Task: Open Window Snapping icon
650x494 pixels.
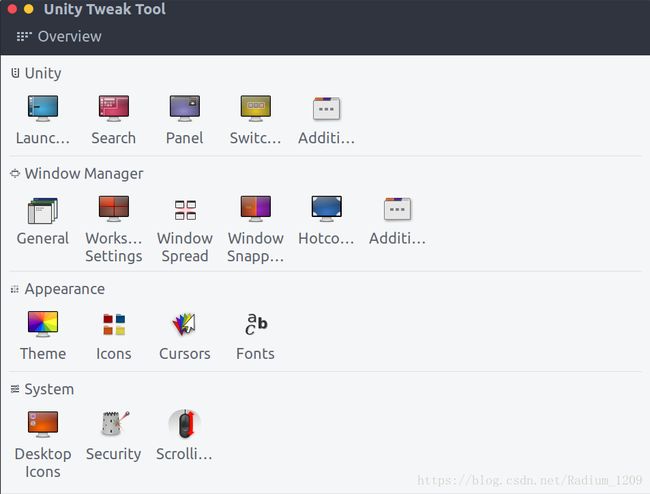Action: pyautogui.click(x=255, y=208)
